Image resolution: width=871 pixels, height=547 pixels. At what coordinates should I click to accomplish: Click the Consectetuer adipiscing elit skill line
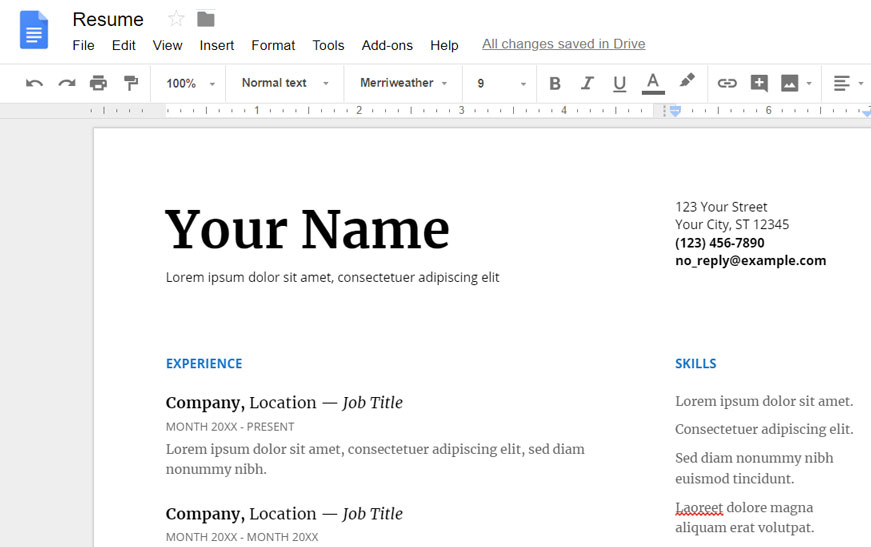click(x=764, y=429)
